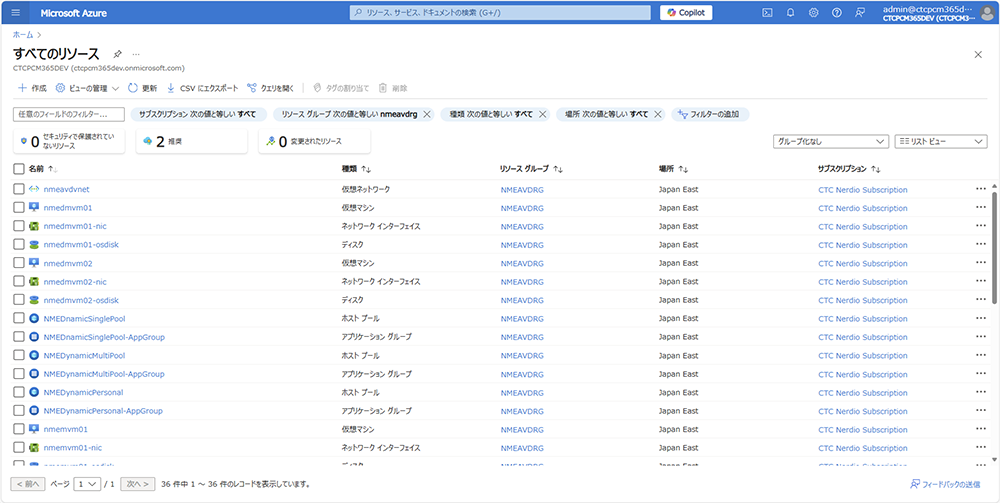Image resolution: width=1000 pixels, height=503 pixels.
Task: Click the 更新 refresh button
Action: tap(142, 88)
